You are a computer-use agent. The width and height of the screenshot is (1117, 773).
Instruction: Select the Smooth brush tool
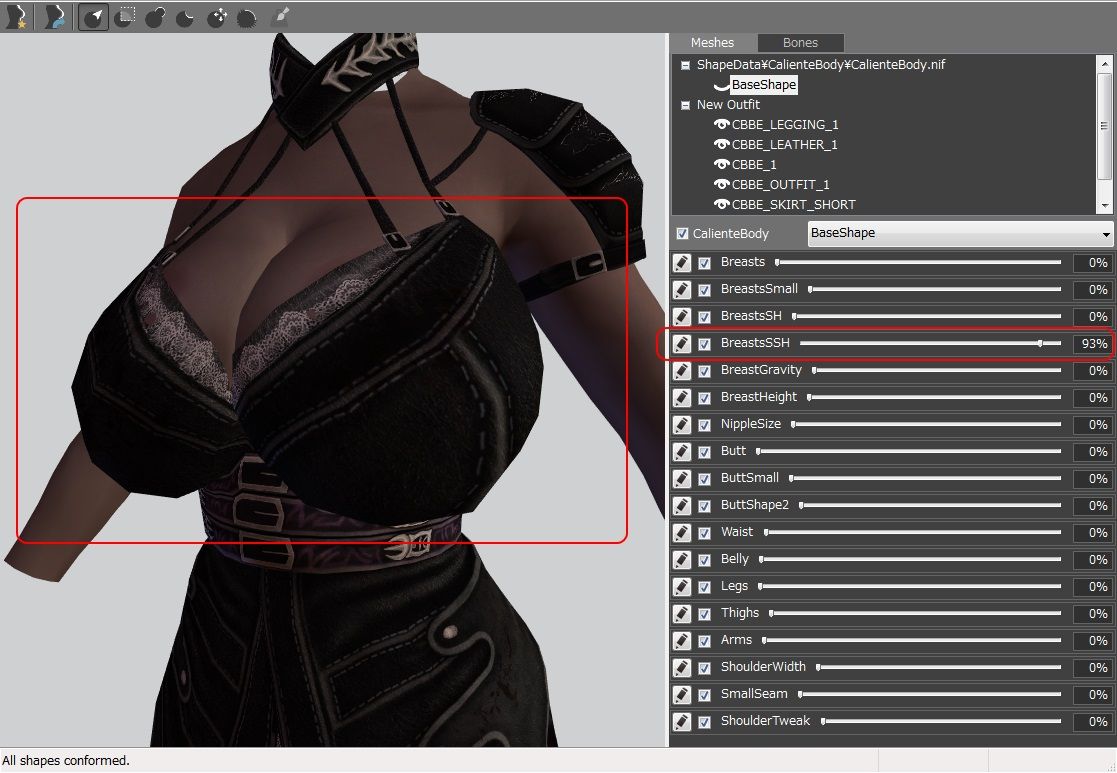246,17
